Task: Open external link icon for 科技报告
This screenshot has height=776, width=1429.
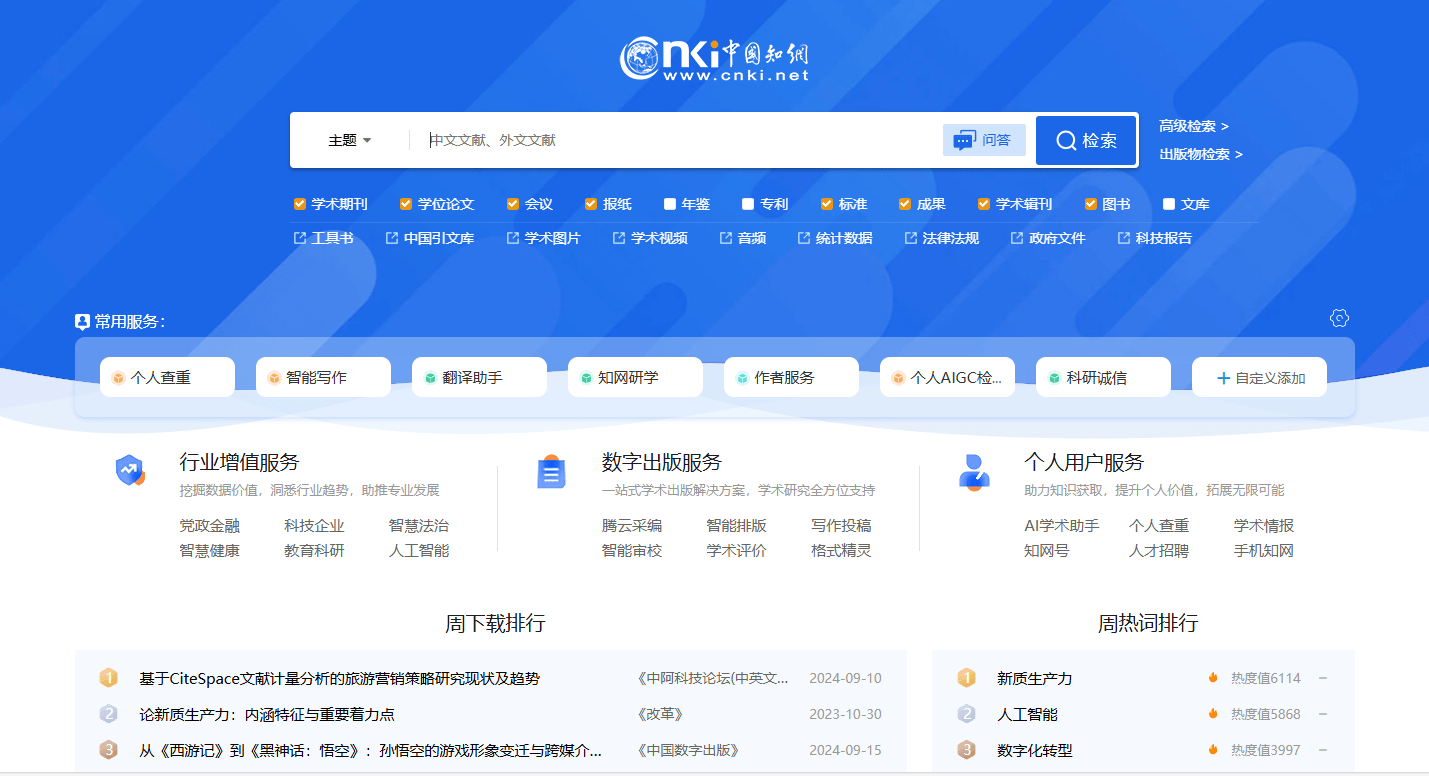Action: coord(1124,238)
